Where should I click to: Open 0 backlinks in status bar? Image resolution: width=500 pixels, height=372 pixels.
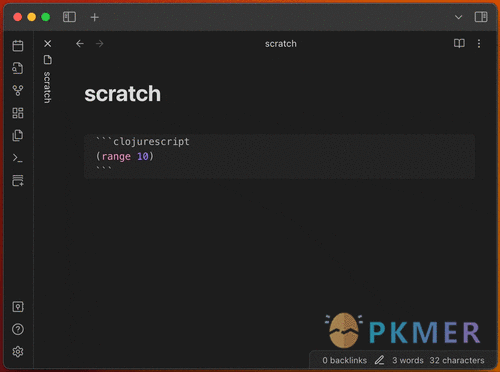345,360
